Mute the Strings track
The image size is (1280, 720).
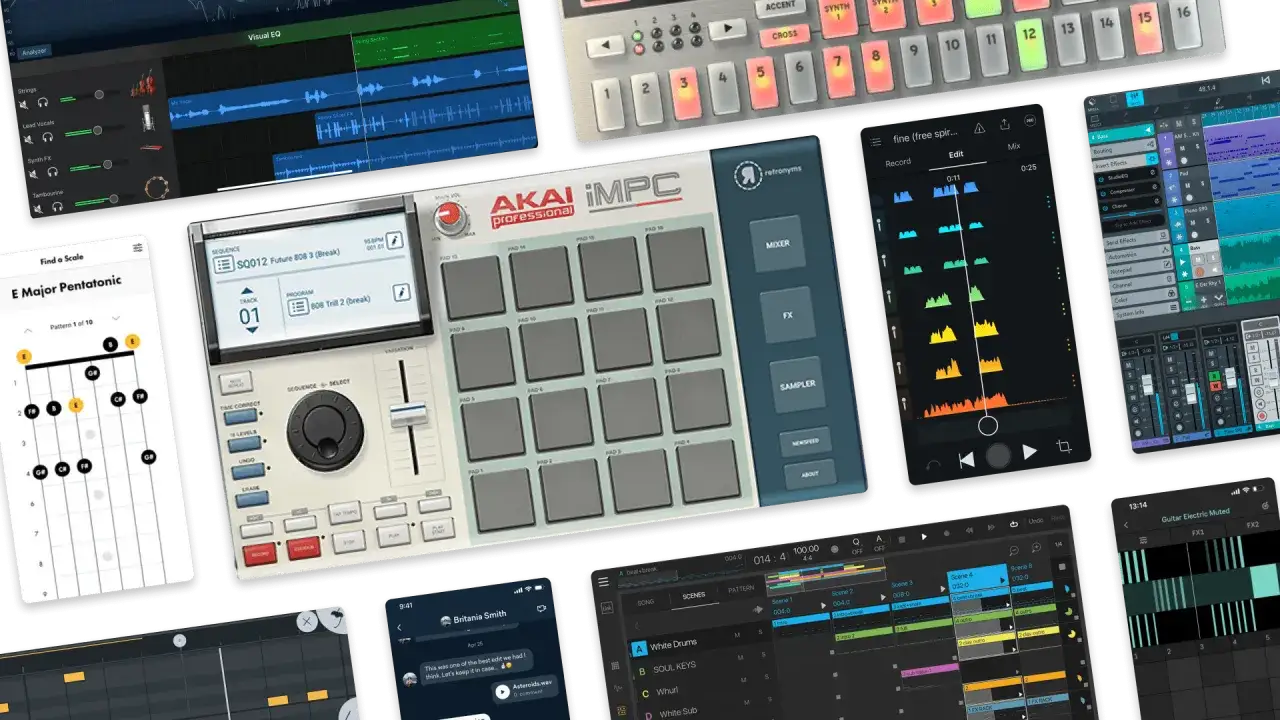point(23,103)
